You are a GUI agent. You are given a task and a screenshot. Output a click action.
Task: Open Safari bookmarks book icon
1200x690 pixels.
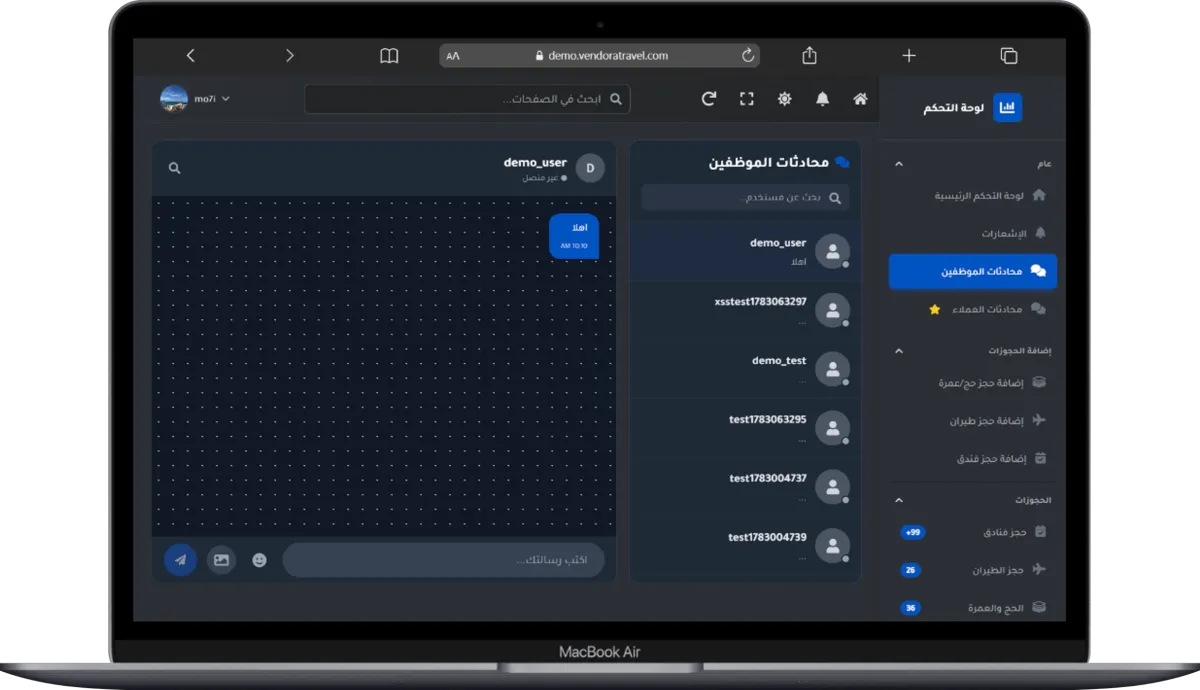389,56
